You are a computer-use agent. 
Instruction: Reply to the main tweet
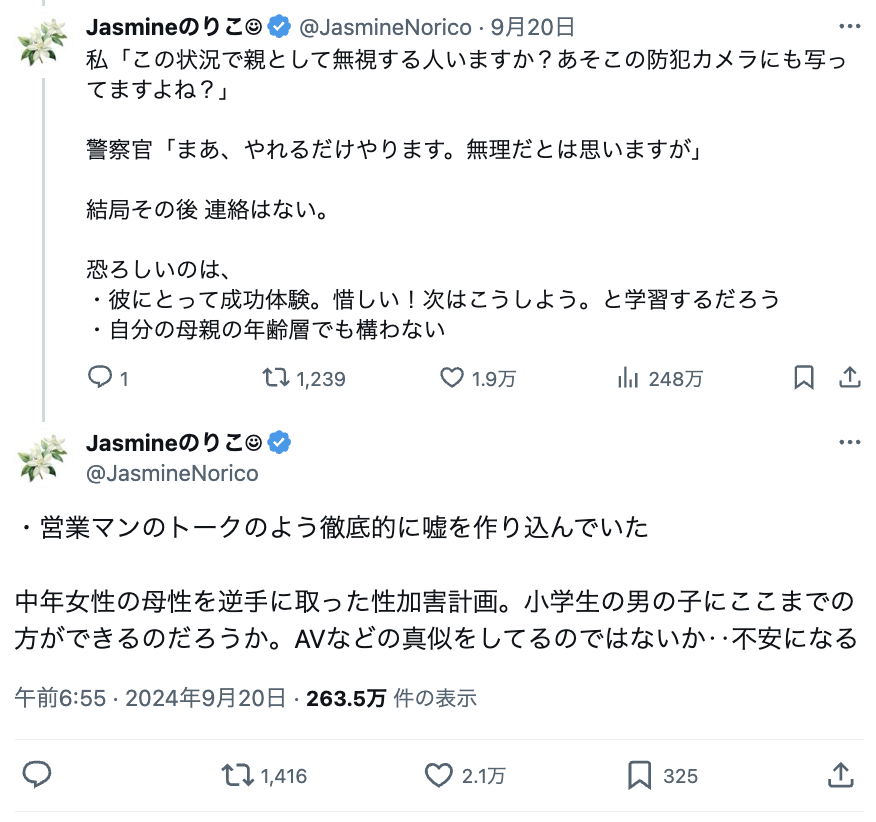click(37, 775)
